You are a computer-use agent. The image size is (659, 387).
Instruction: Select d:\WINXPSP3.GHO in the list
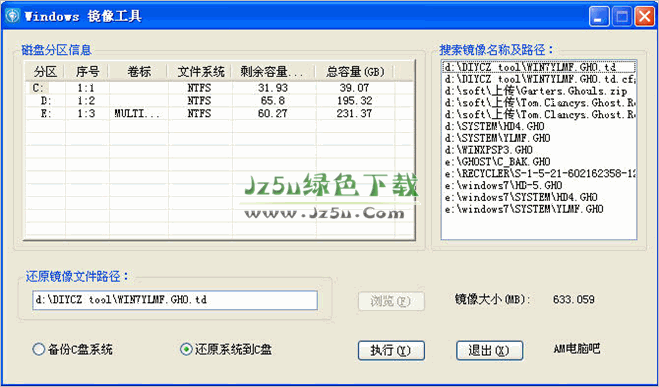[x=539, y=150]
